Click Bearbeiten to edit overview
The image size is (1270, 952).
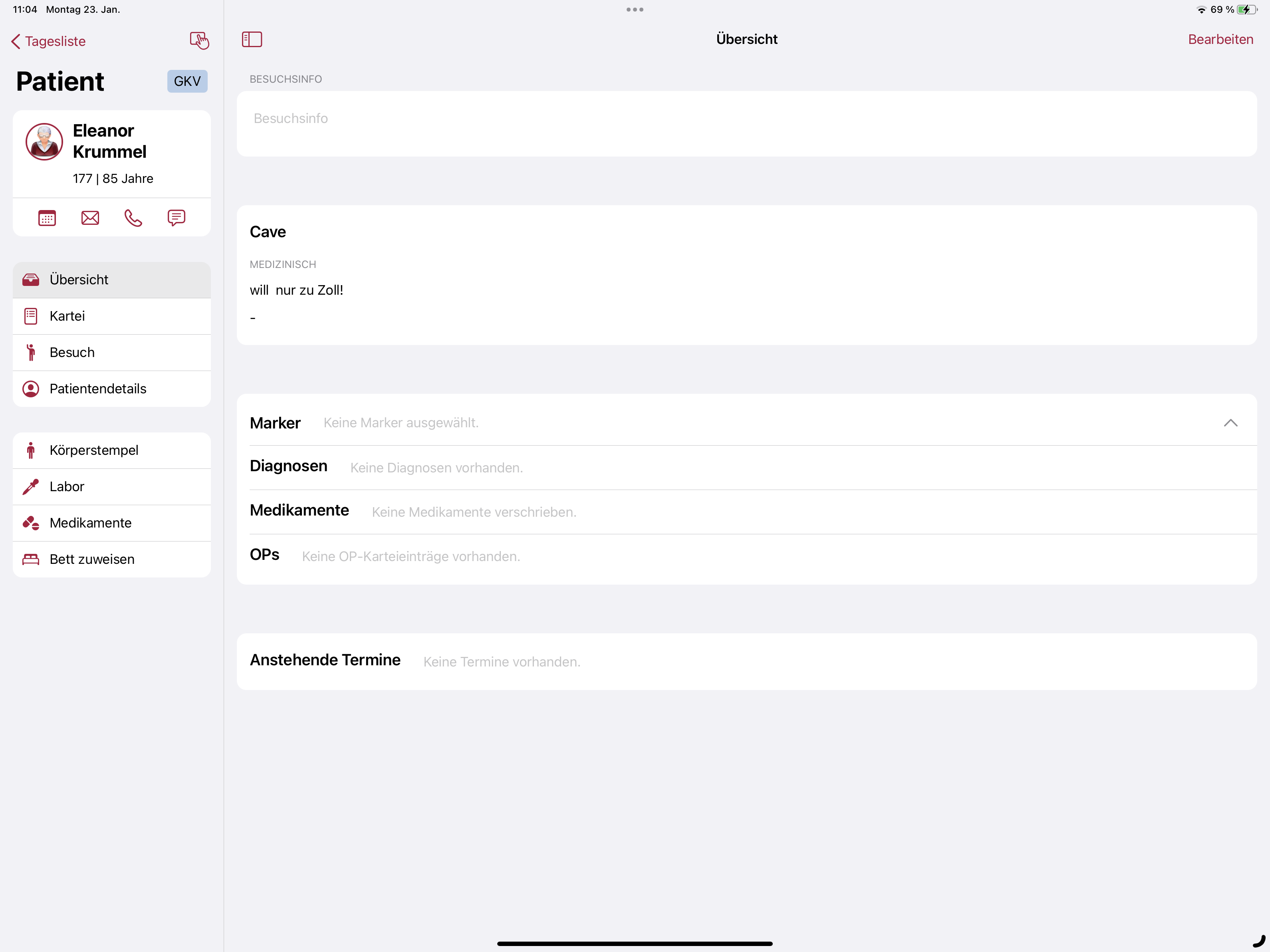point(1220,40)
